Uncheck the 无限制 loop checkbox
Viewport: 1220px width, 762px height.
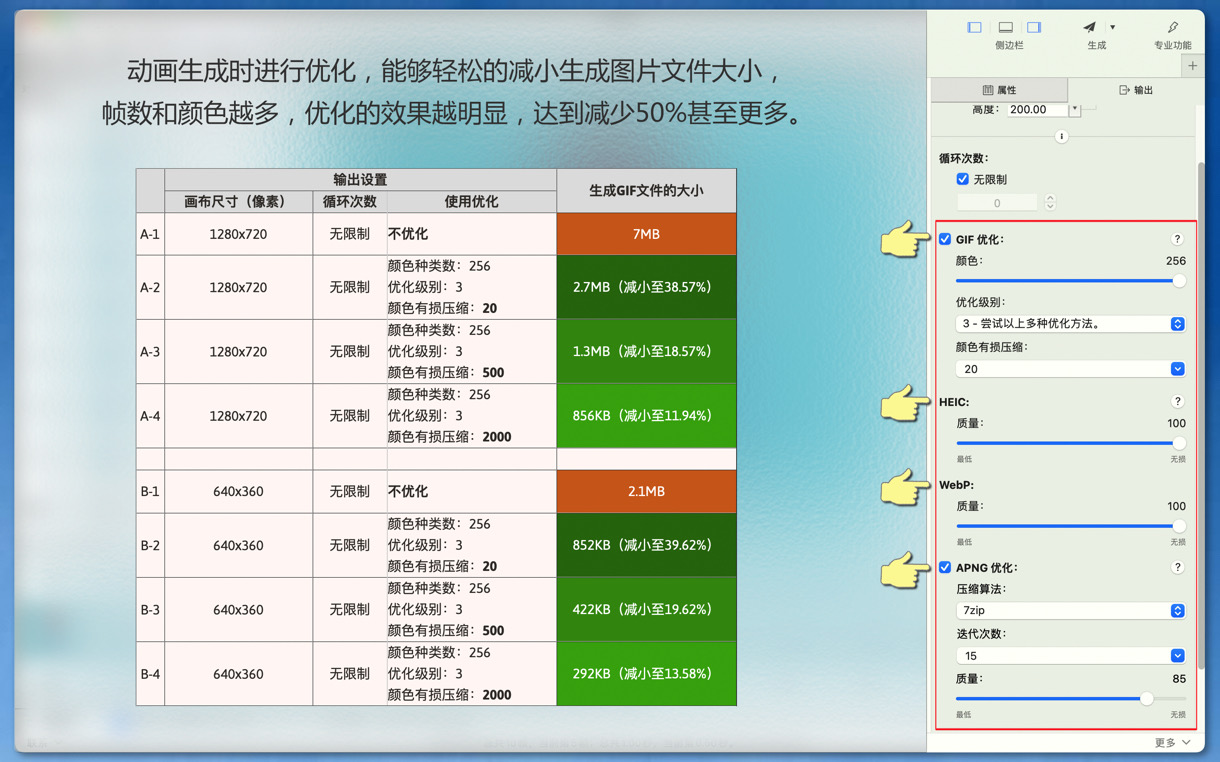pos(962,179)
